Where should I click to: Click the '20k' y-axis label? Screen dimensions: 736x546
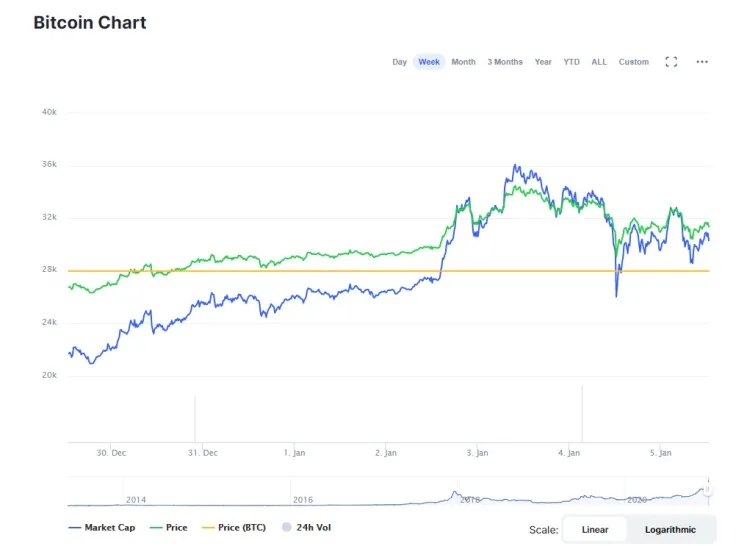click(x=49, y=375)
